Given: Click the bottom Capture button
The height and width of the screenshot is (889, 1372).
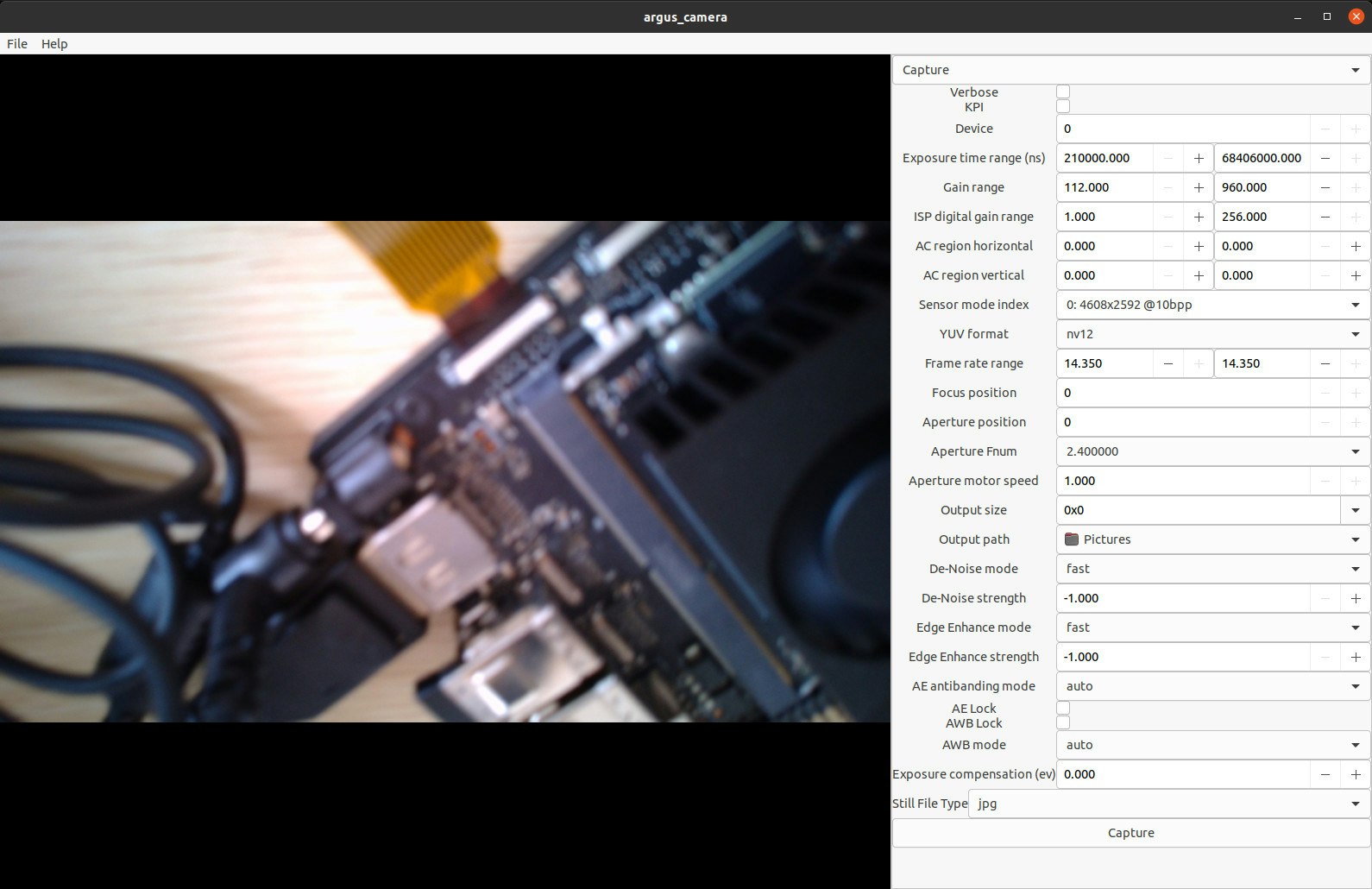Looking at the screenshot, I should [1131, 833].
